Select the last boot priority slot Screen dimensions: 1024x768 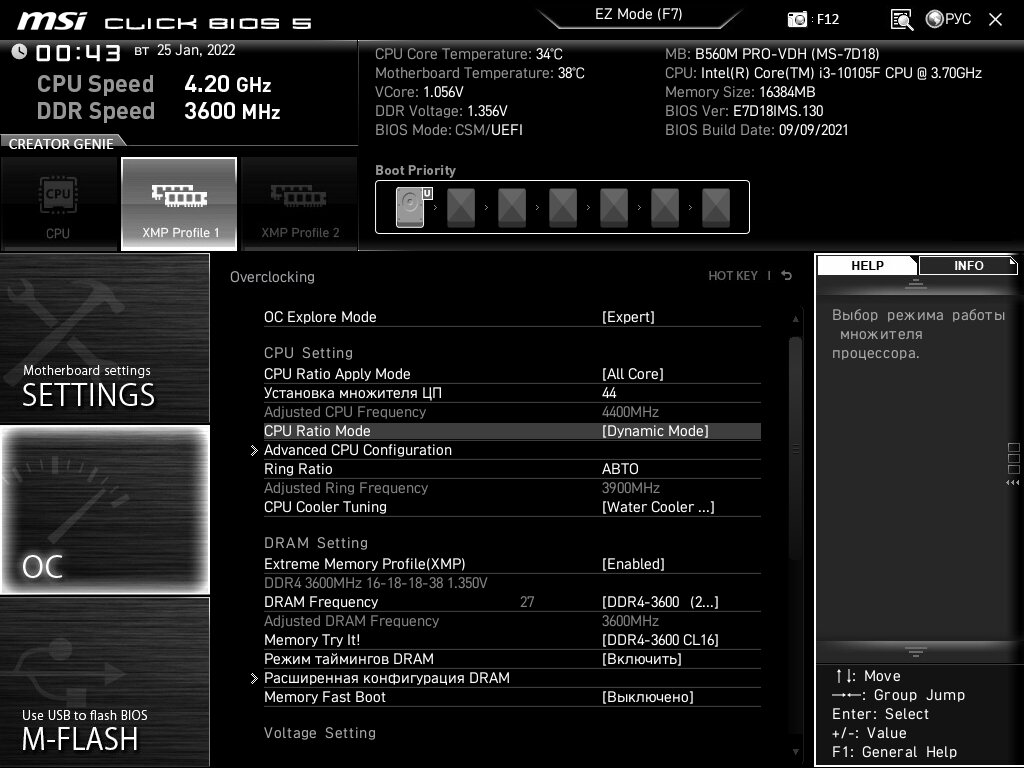coord(716,207)
